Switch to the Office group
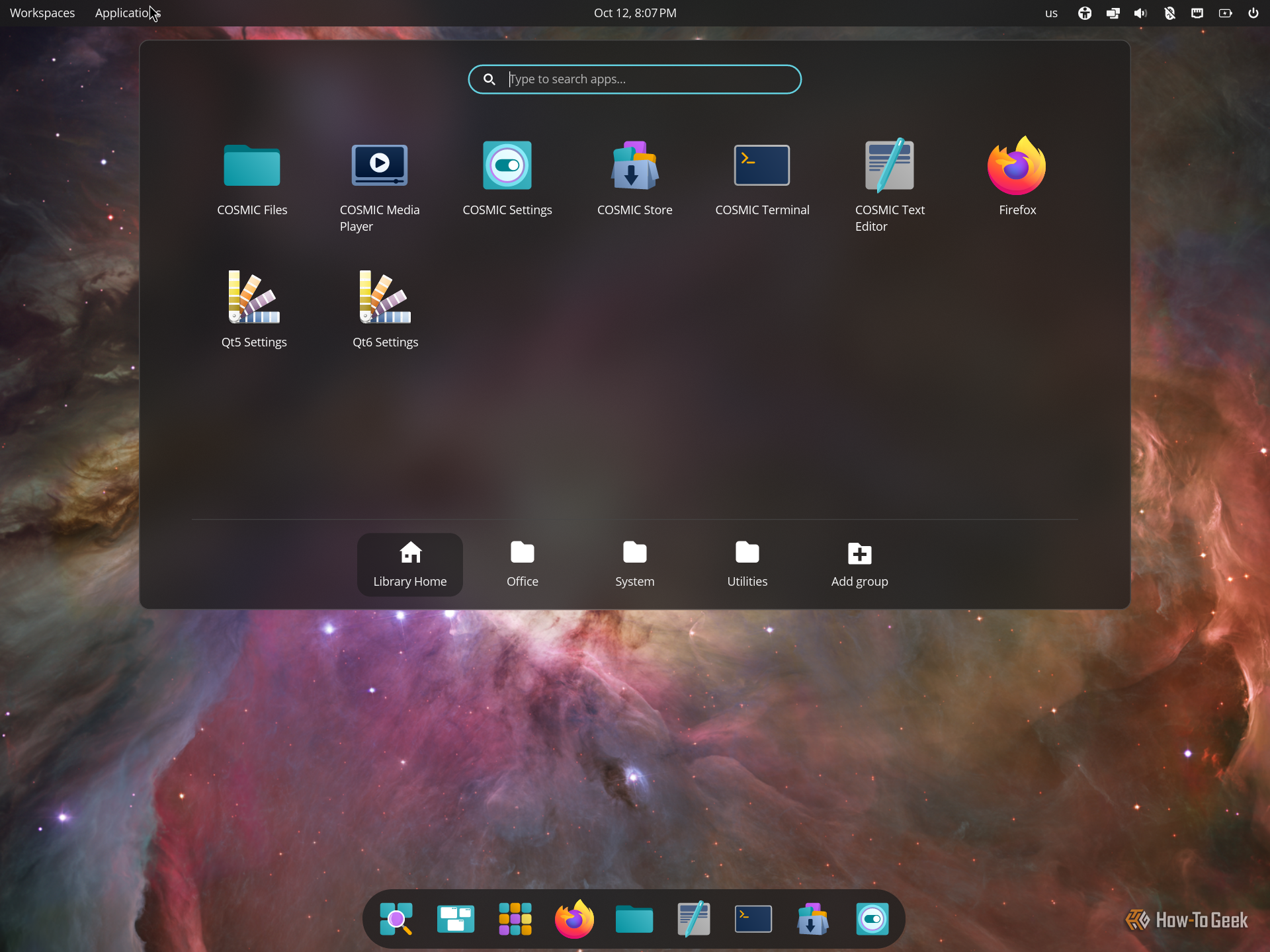 pos(523,565)
